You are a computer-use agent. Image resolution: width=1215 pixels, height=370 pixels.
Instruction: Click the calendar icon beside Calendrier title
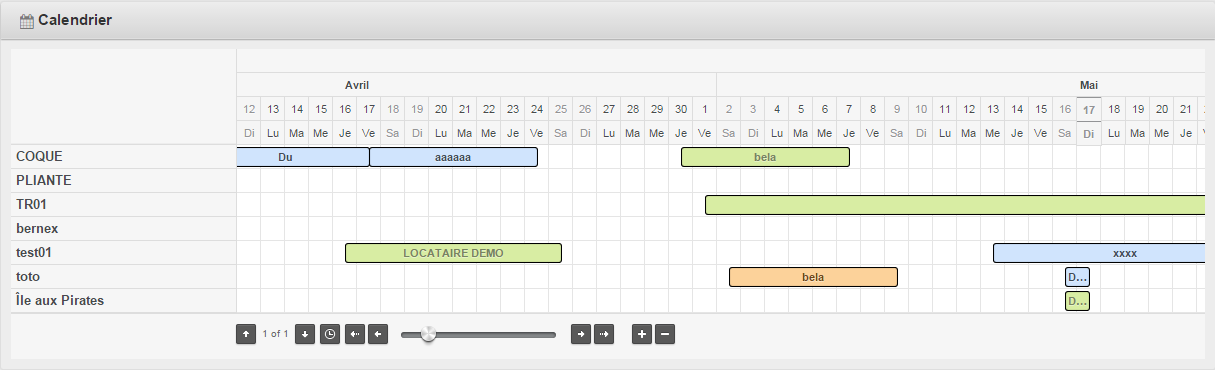27,21
